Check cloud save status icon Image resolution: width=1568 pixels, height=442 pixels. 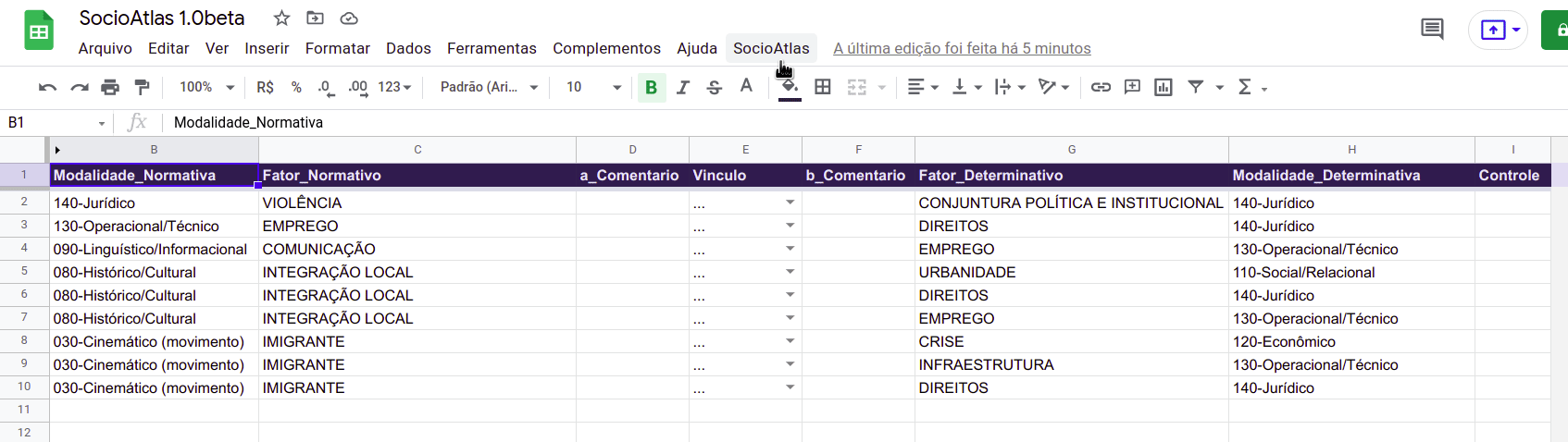[x=349, y=18]
